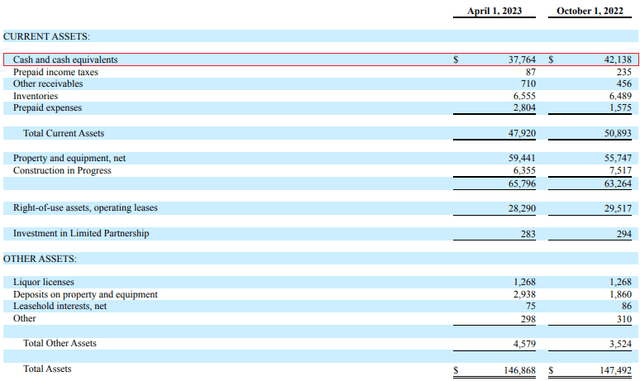Select the Total Other Assets label

point(60,343)
